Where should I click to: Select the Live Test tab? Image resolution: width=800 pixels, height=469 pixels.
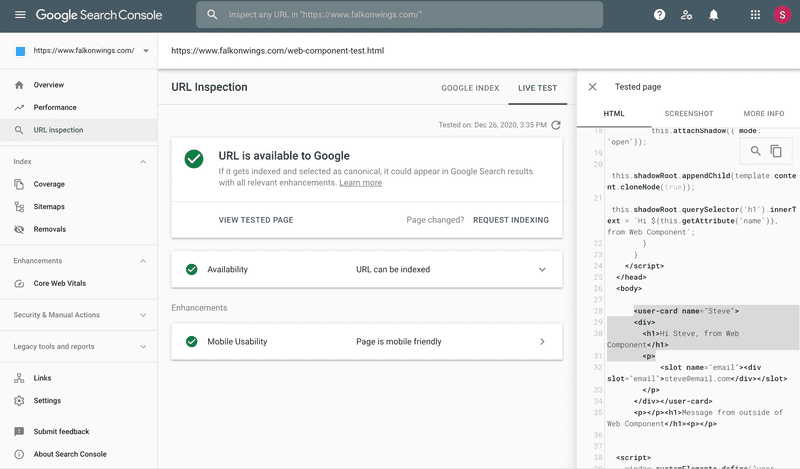pos(537,88)
